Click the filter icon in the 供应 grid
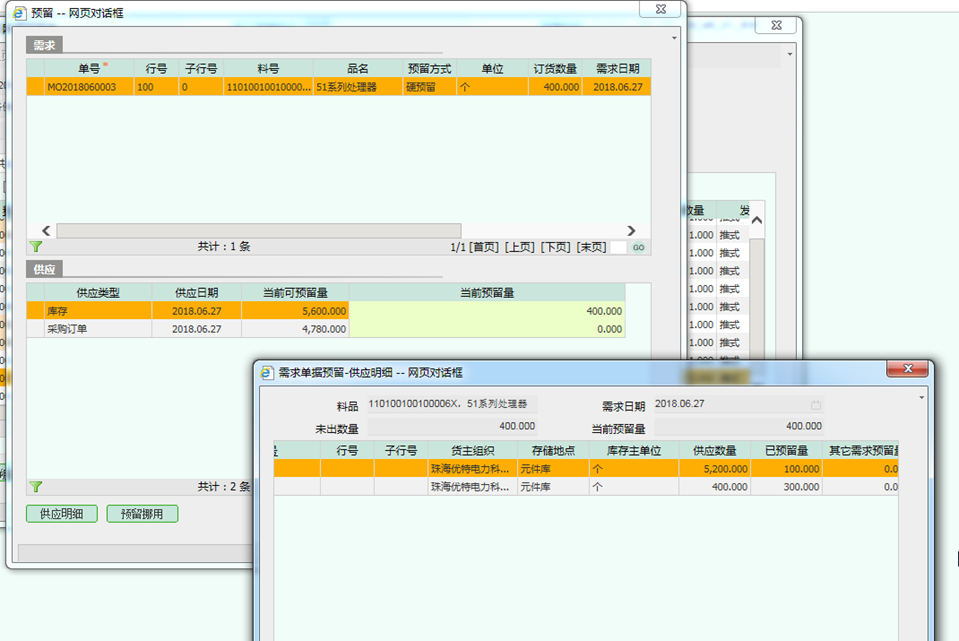Image resolution: width=959 pixels, height=641 pixels. click(x=36, y=487)
